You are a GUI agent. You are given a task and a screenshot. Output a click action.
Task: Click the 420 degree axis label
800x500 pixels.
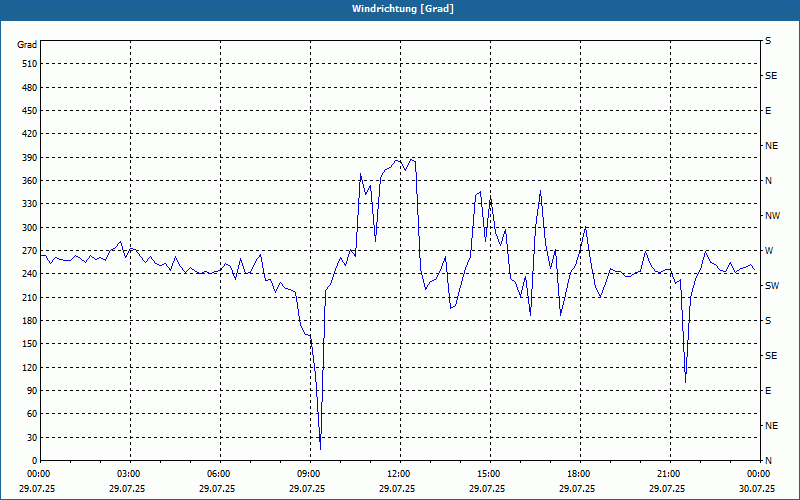click(x=29, y=134)
